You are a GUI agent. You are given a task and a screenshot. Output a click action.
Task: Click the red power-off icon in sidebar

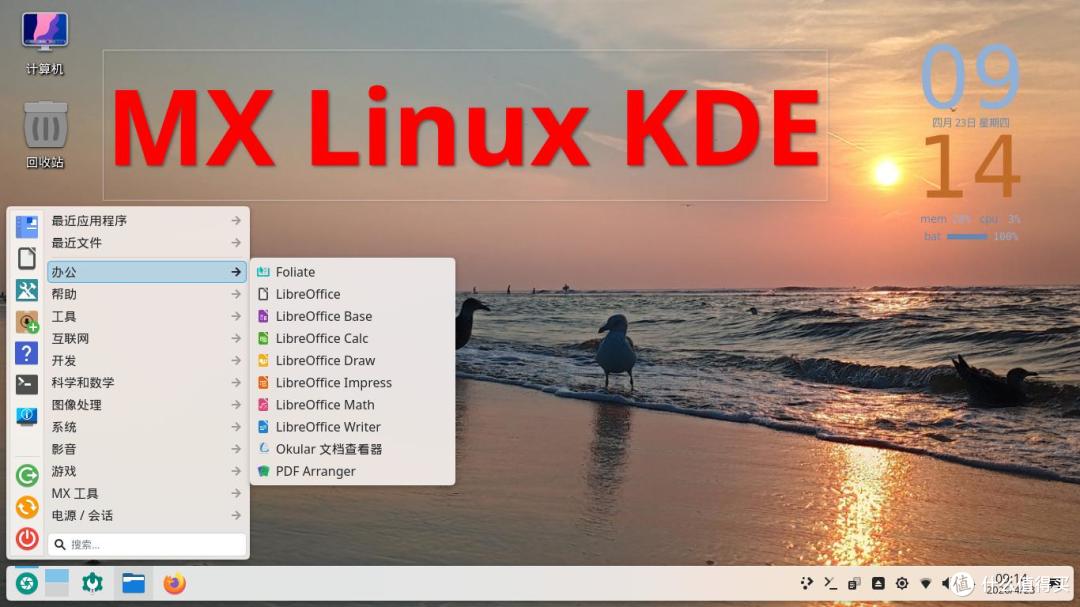pyautogui.click(x=27, y=538)
